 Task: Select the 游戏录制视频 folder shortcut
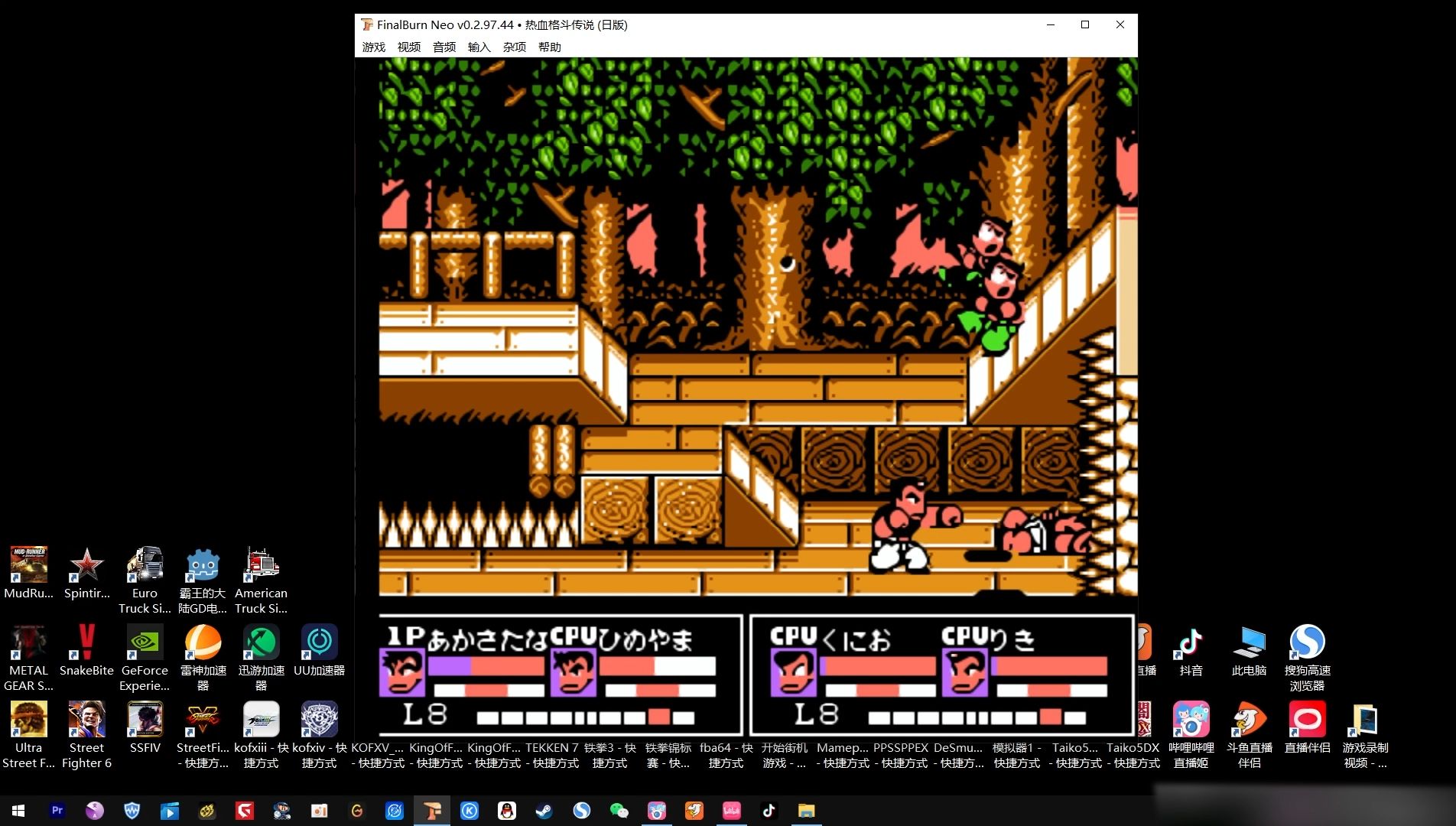click(x=1365, y=734)
